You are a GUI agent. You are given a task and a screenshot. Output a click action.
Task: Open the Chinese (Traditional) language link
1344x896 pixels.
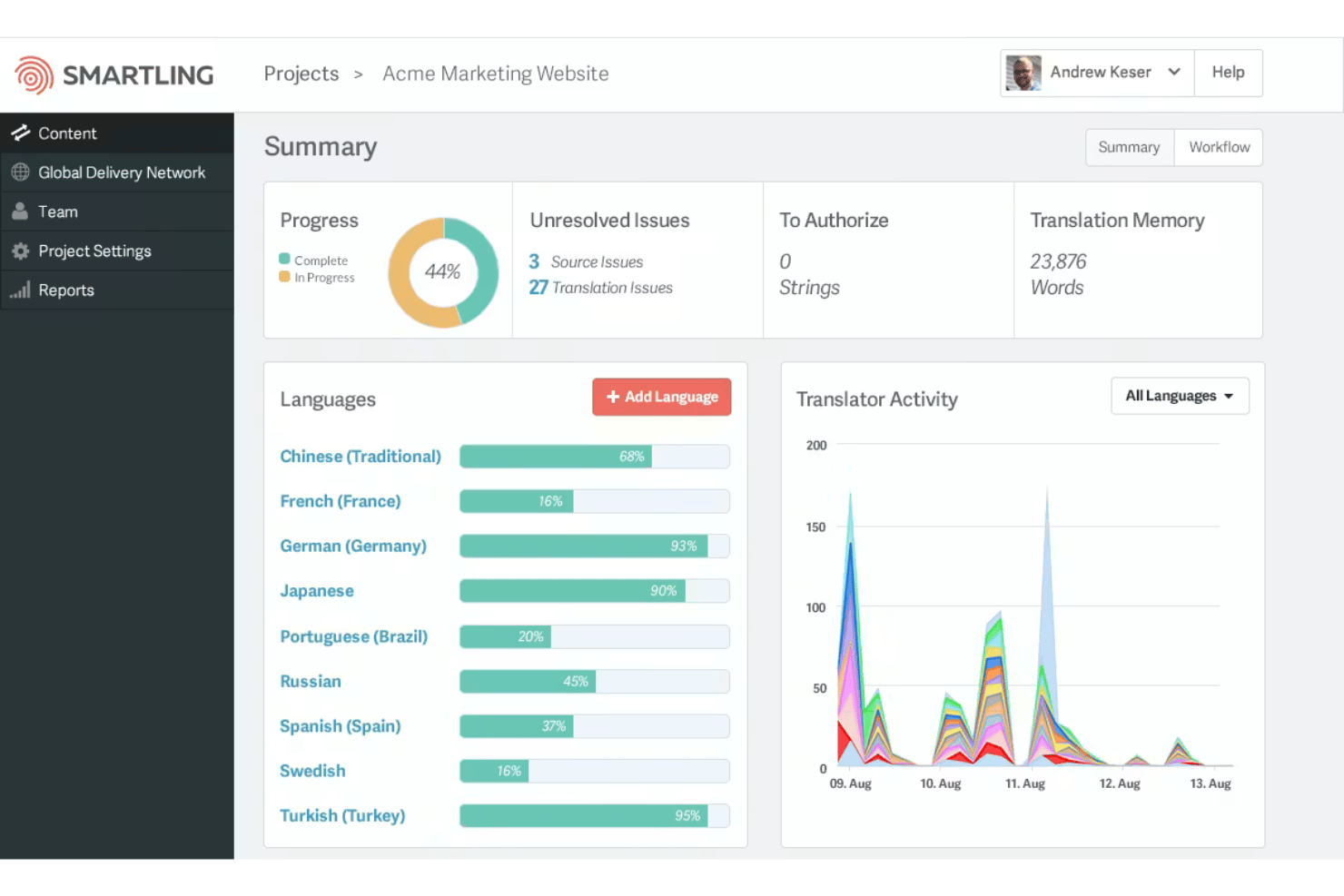tap(361, 456)
